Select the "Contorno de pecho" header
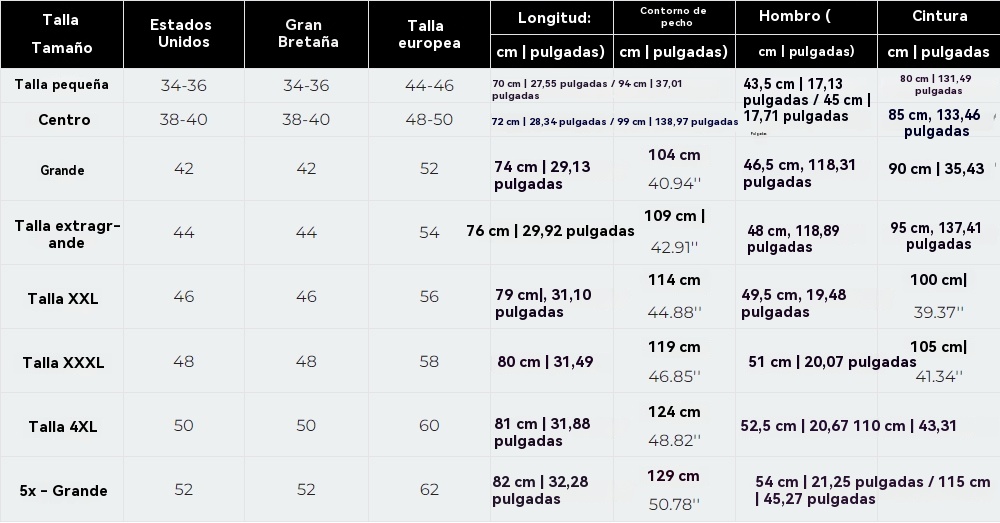This screenshot has height=523, width=1000. point(673,17)
